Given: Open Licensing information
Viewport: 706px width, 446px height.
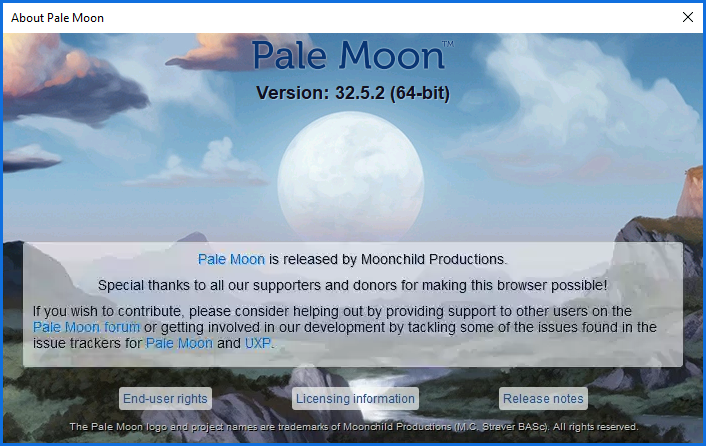Looking at the screenshot, I should pyautogui.click(x=355, y=399).
